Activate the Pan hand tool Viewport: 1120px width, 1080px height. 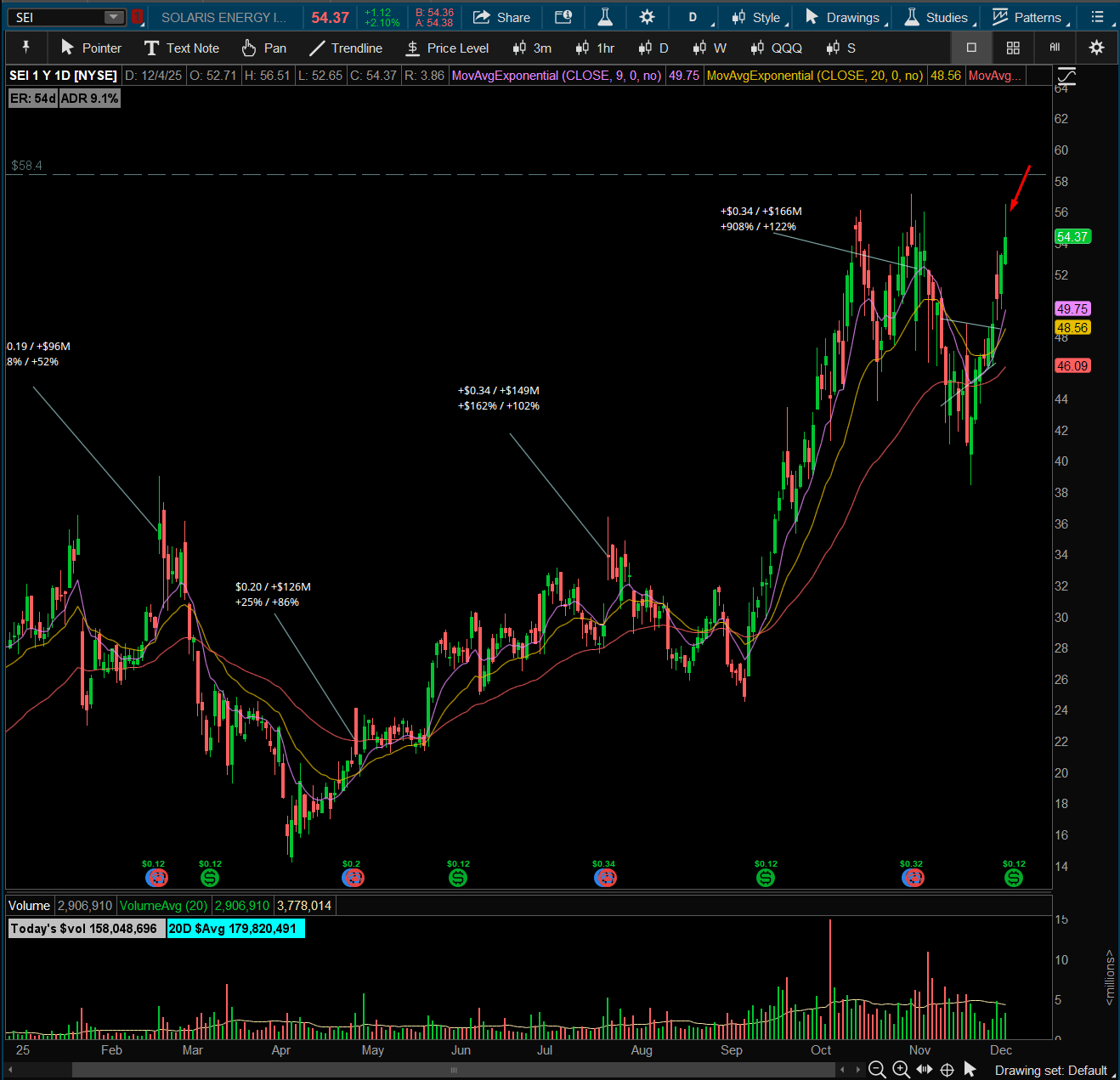coord(263,48)
